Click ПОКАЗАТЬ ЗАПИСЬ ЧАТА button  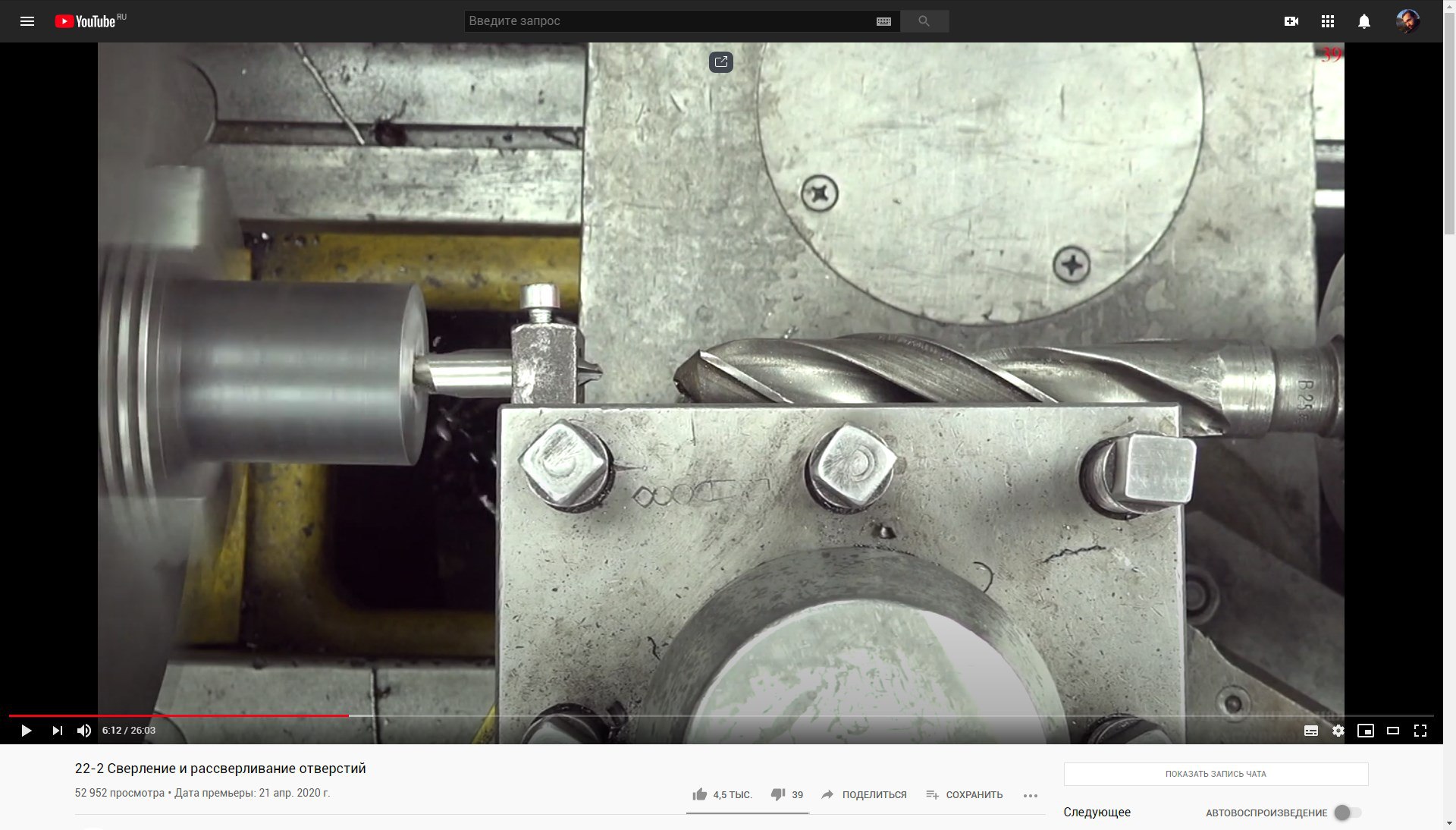pos(1216,774)
